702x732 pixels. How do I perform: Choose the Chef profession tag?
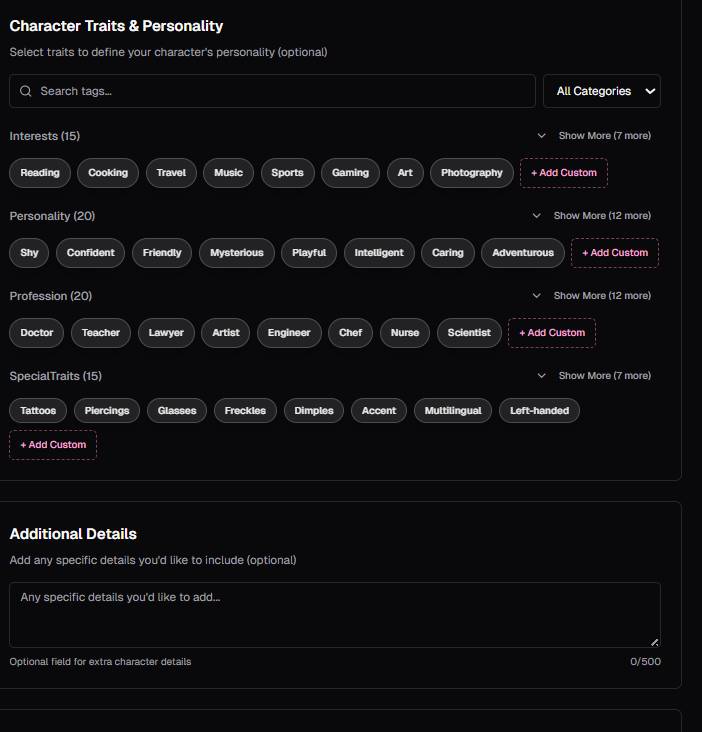click(x=351, y=333)
